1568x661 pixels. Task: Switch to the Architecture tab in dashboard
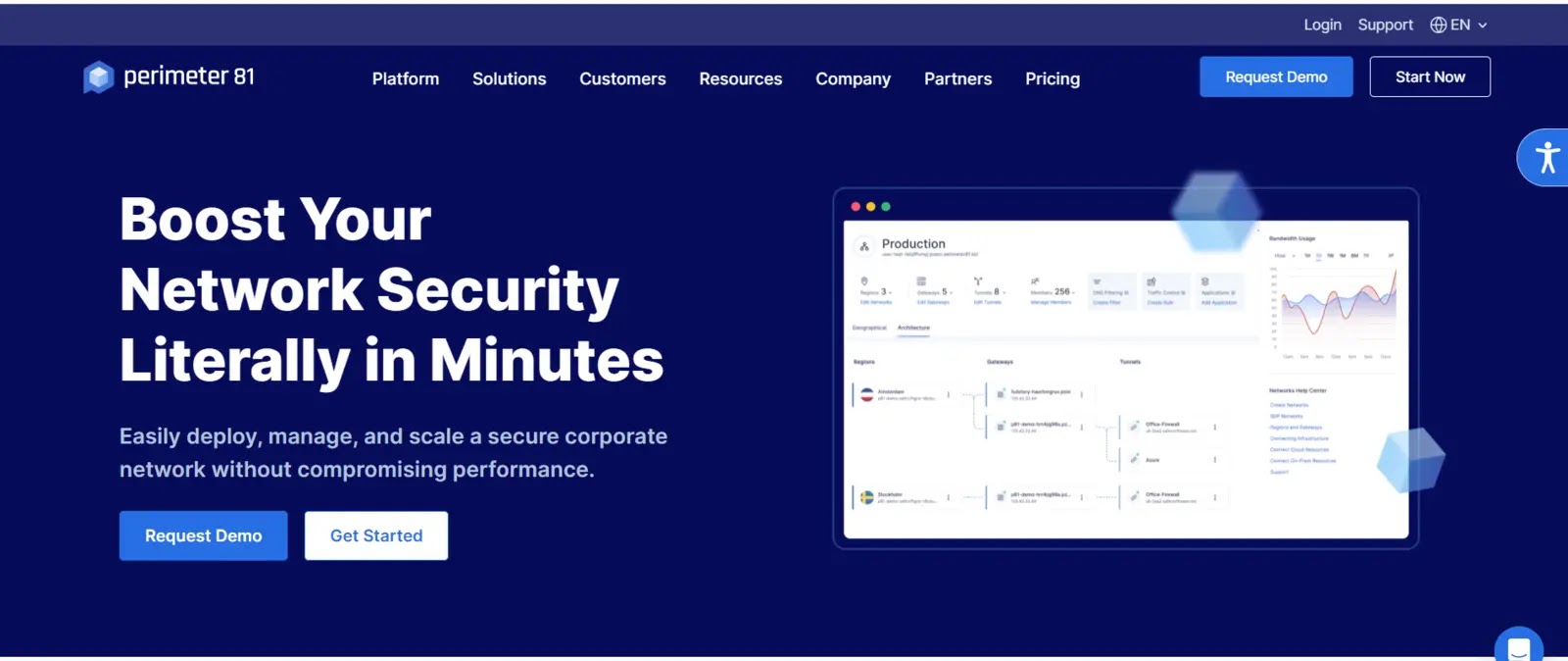coord(913,328)
